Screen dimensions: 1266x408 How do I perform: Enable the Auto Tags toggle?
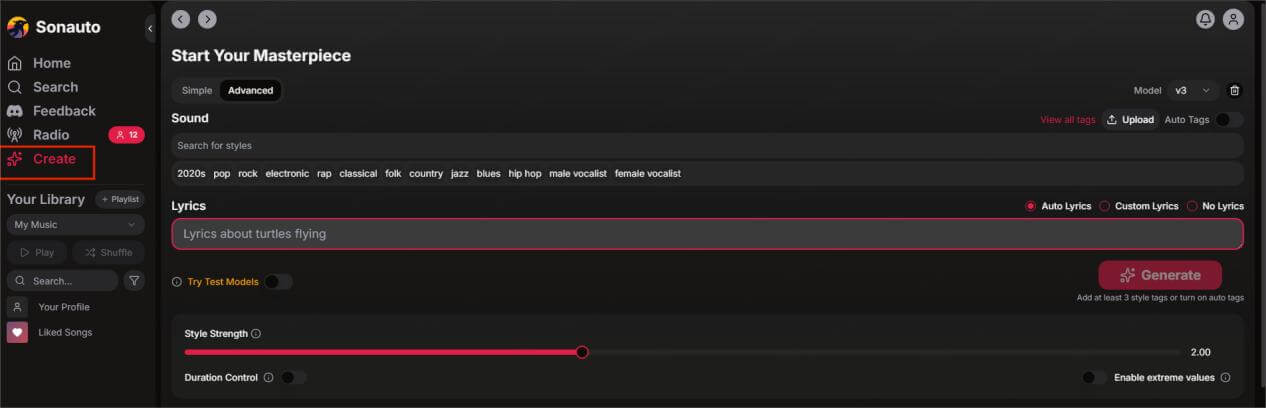1228,120
